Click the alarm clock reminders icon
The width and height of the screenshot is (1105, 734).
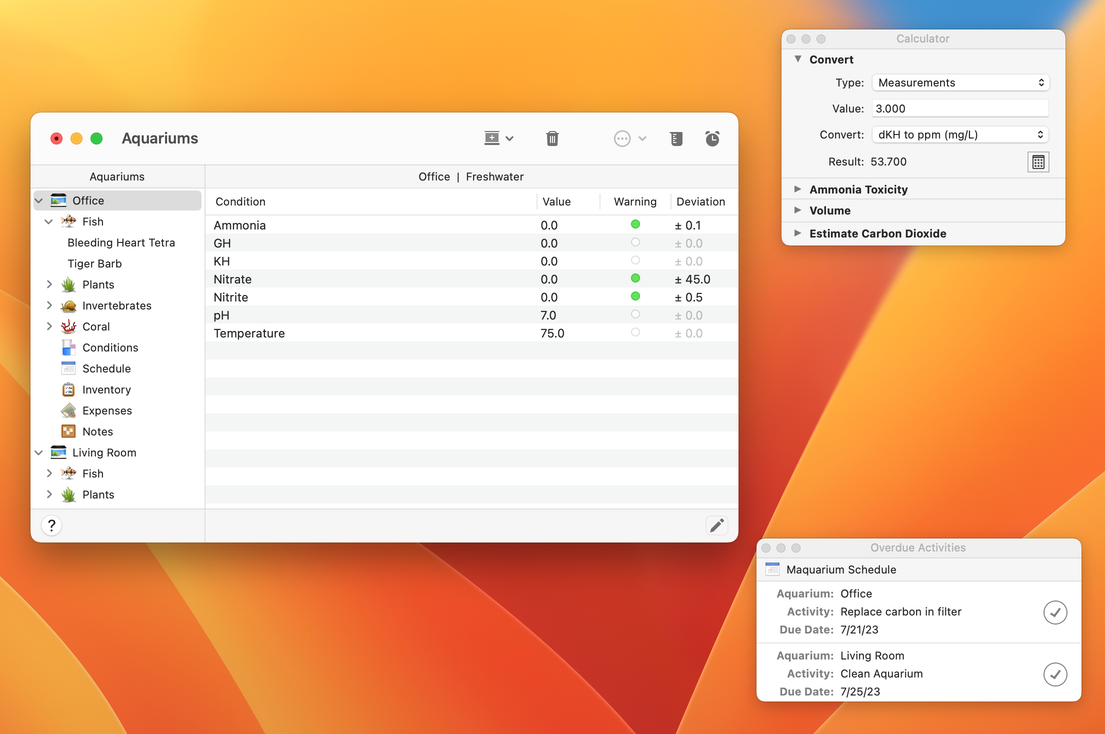(x=712, y=139)
